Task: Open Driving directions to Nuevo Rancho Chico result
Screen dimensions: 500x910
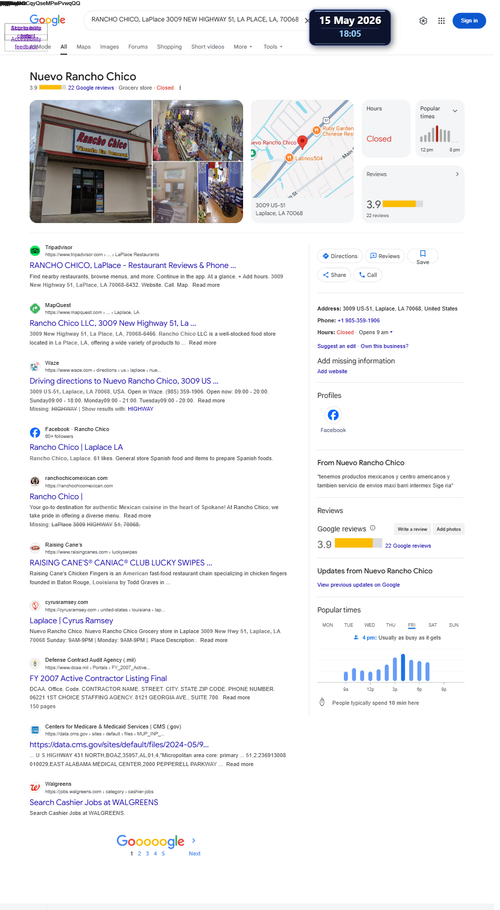Action: tap(124, 381)
